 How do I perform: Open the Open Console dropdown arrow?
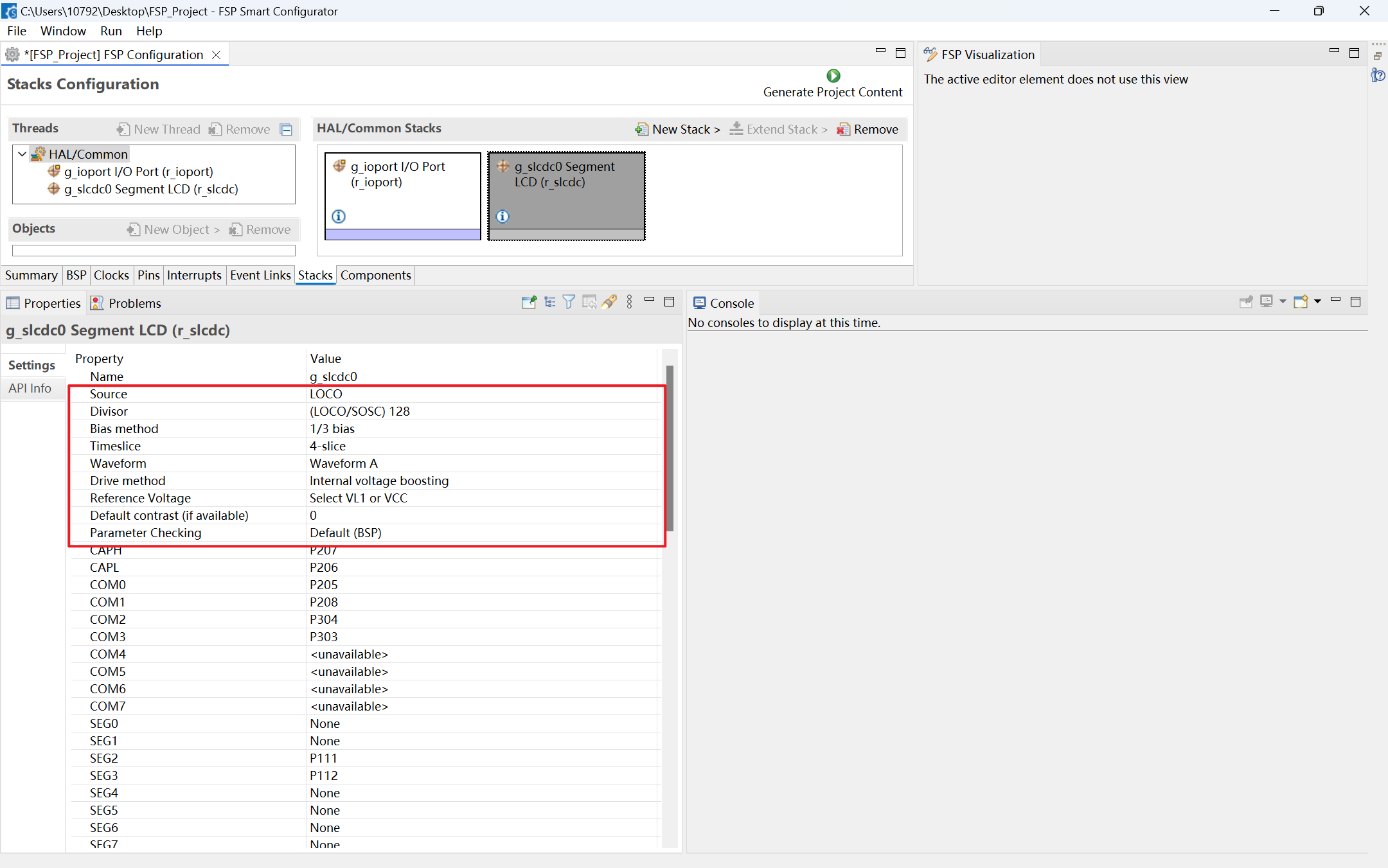(1317, 301)
